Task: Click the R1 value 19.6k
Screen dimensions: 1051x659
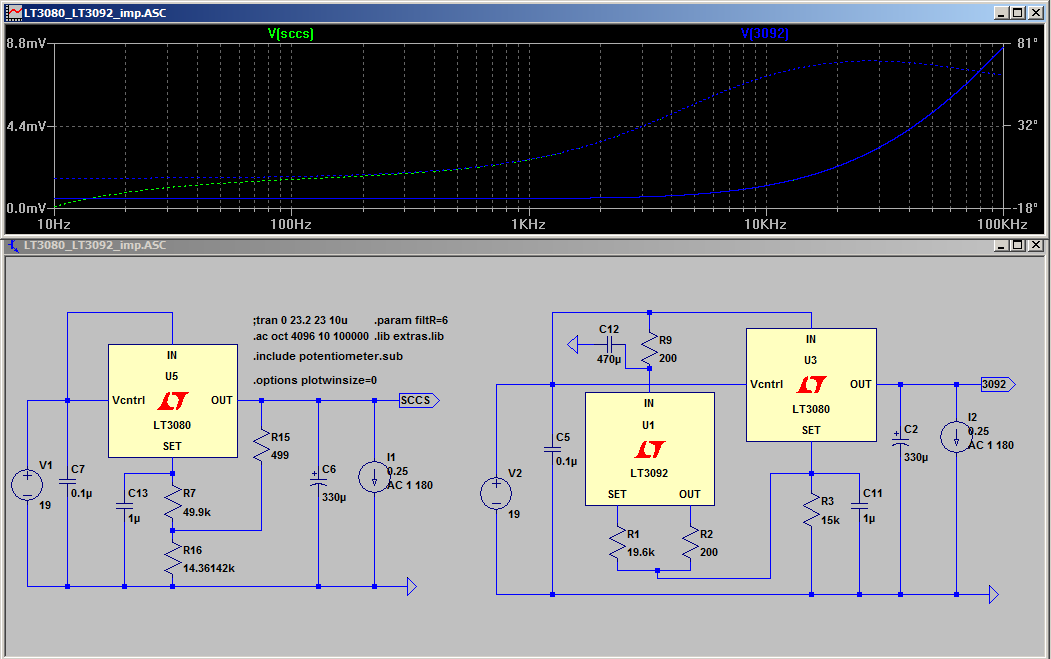Action: 641,552
